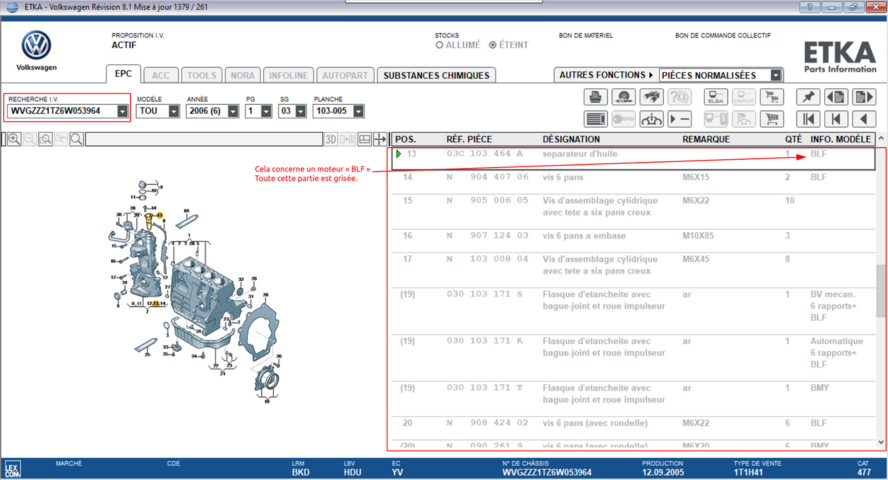Viewport: 888px width, 480px height.
Task: Click the LEX CON status icon
Action: click(x=12, y=469)
